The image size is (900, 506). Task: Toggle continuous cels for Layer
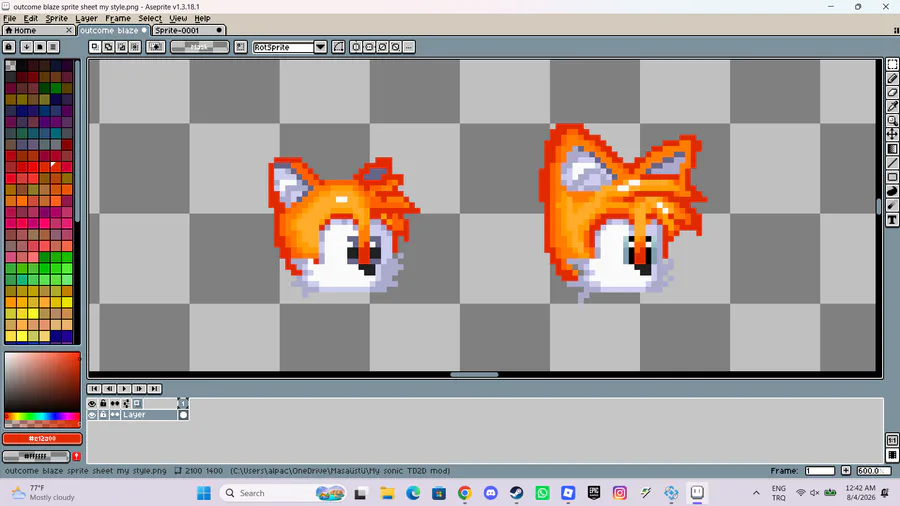115,415
